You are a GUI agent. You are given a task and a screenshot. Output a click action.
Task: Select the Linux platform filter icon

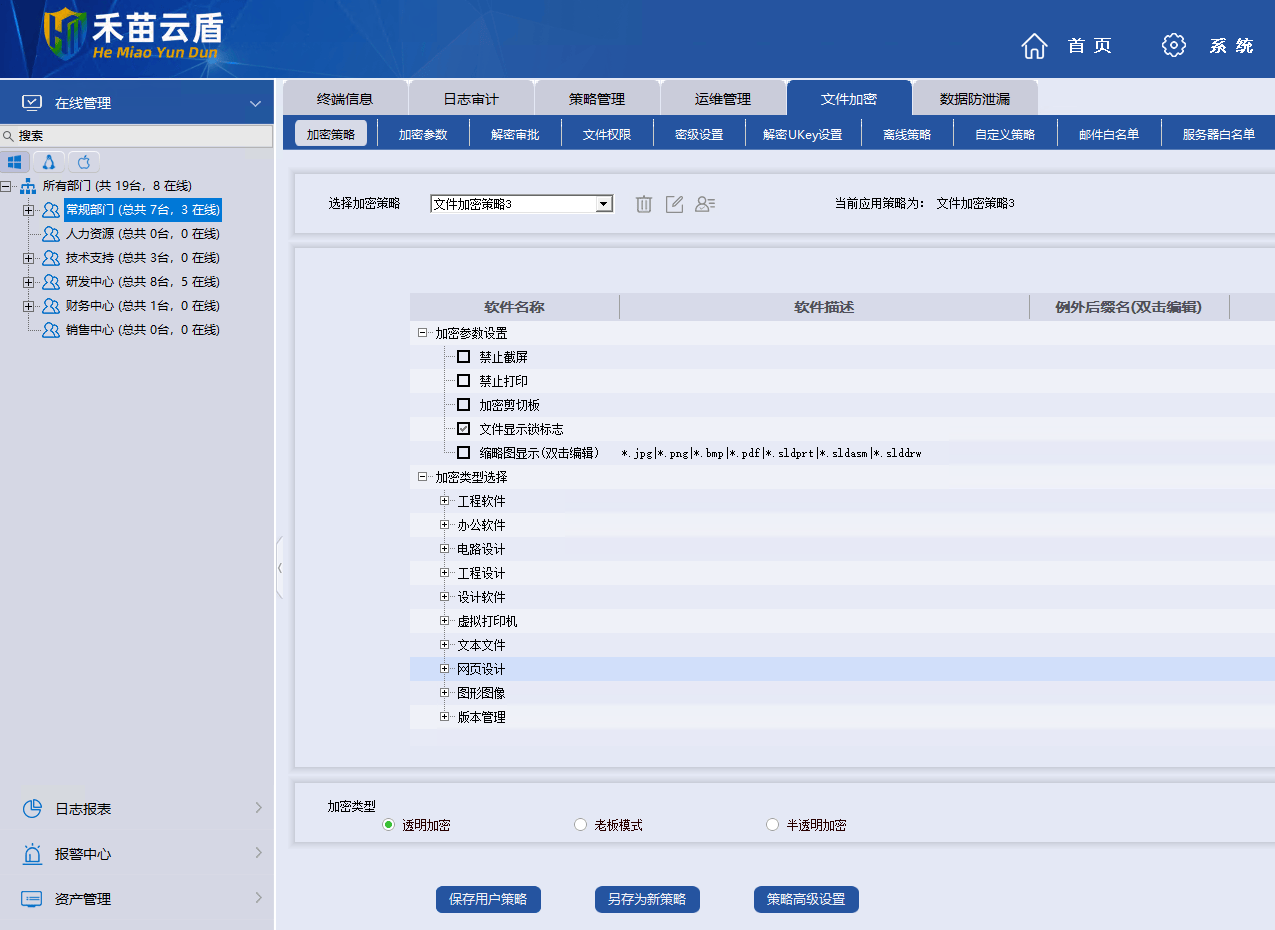49,162
